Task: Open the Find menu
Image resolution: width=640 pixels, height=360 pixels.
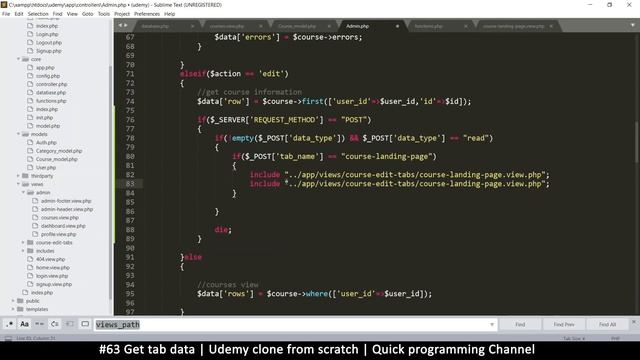Action: coord(58,14)
